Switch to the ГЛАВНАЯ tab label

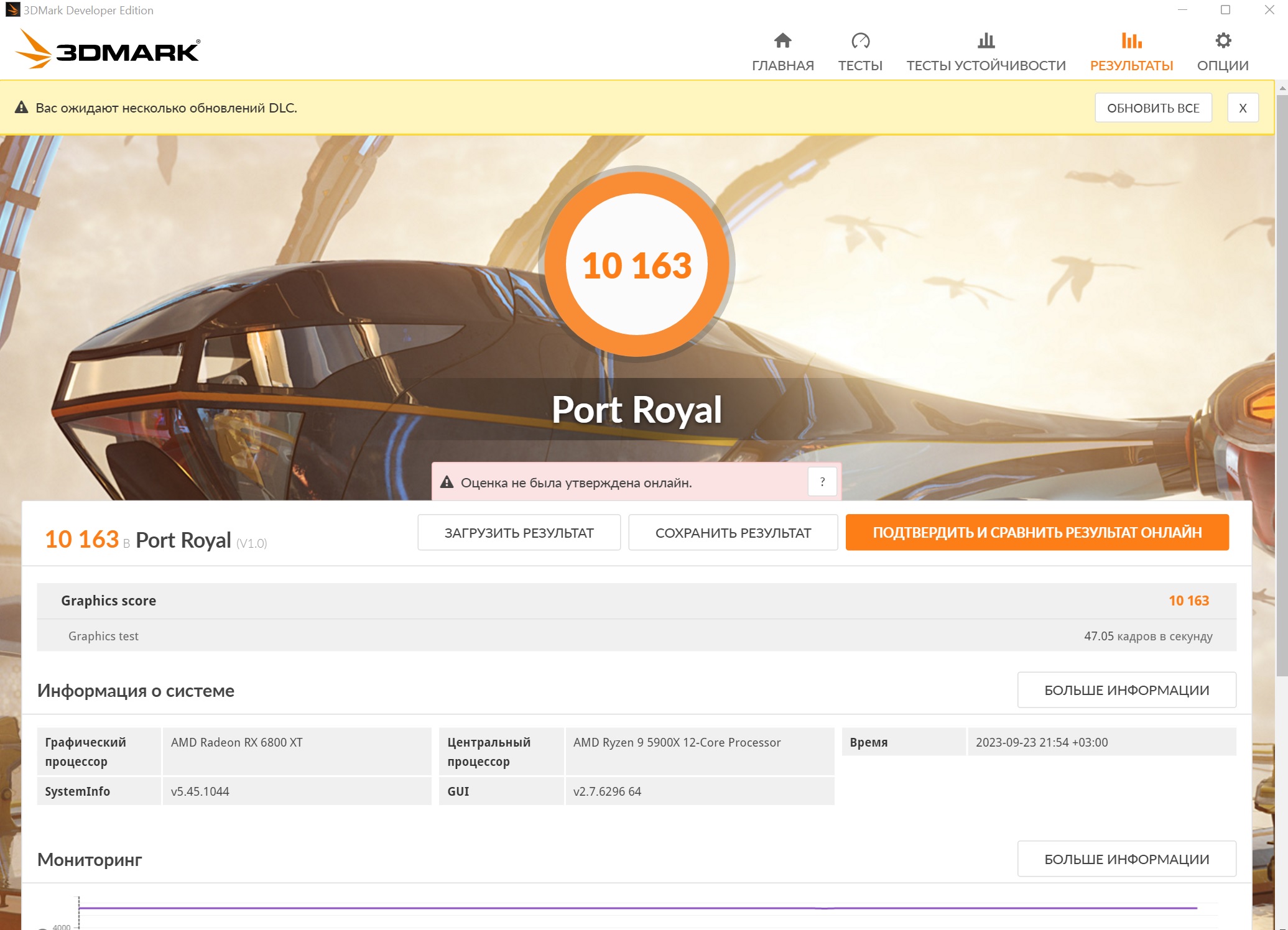[782, 66]
